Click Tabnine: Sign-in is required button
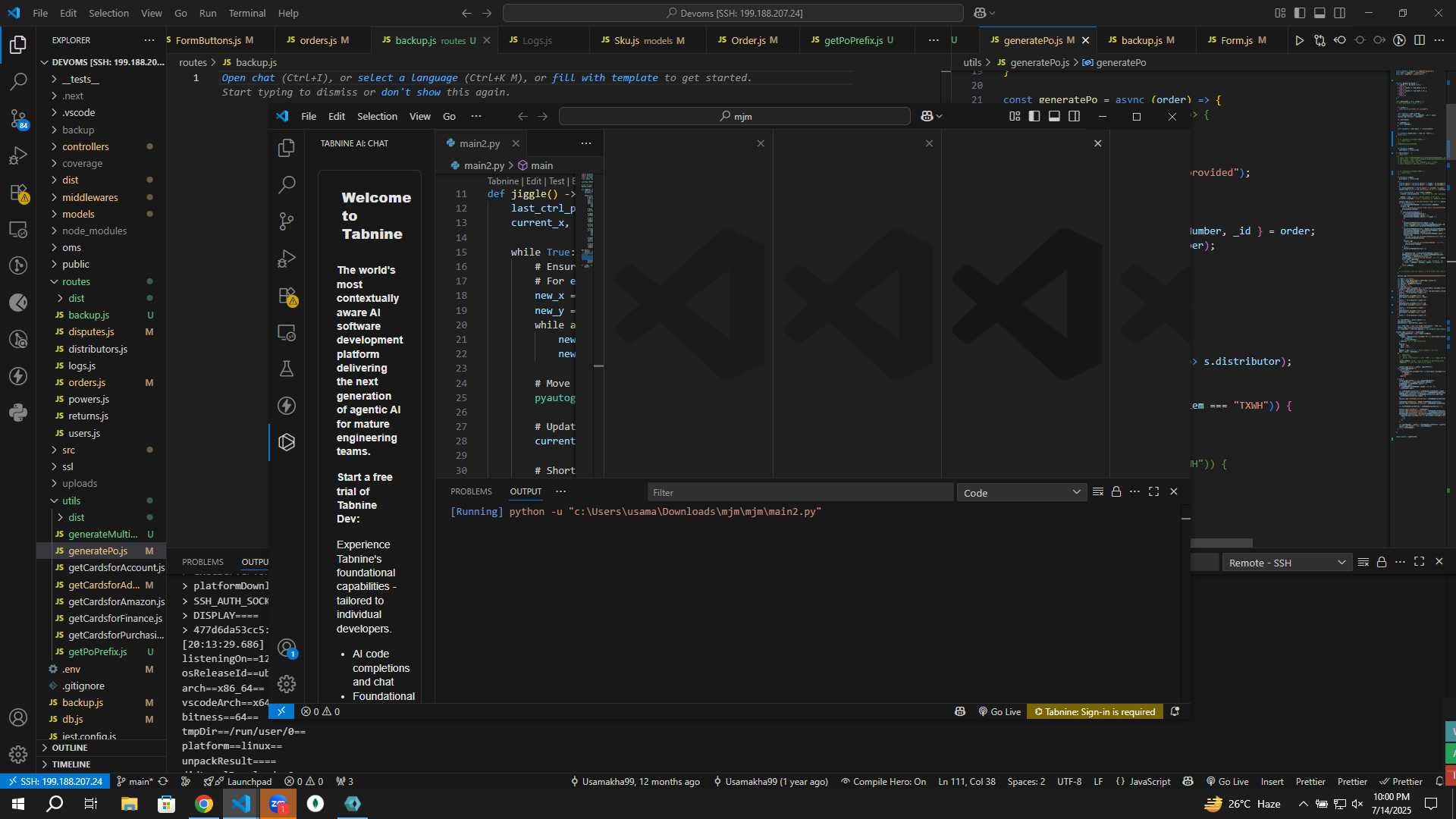1456x819 pixels. coord(1095,711)
